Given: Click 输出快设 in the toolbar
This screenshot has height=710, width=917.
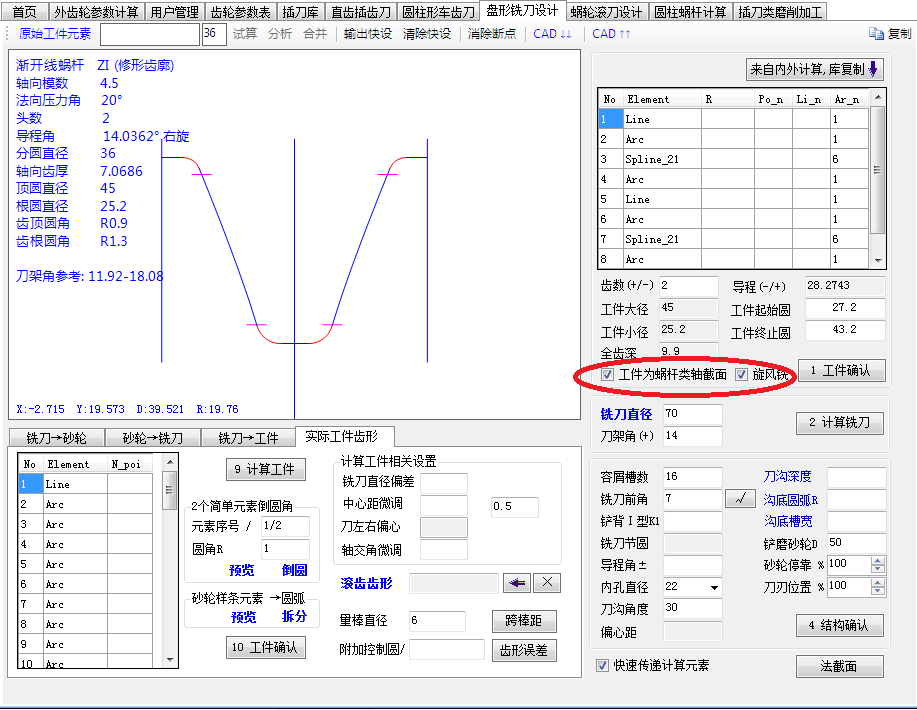Looking at the screenshot, I should click(x=367, y=34).
